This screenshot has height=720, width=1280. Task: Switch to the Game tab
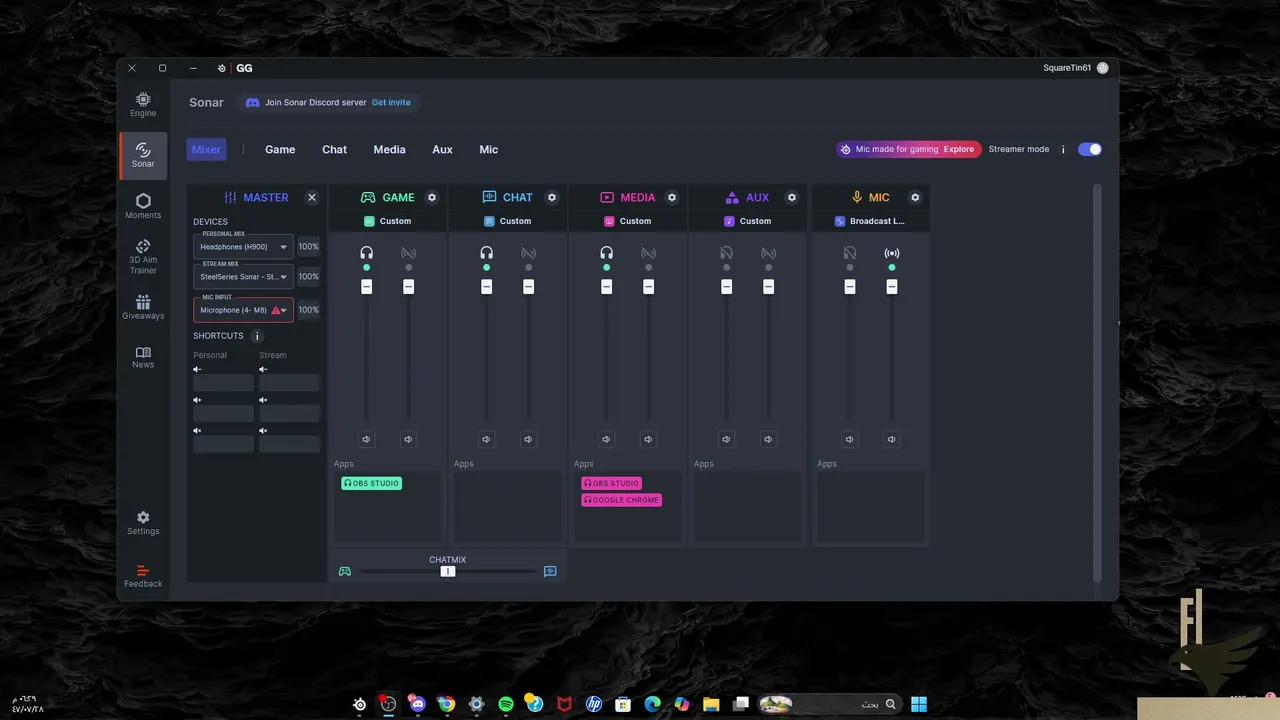280,150
